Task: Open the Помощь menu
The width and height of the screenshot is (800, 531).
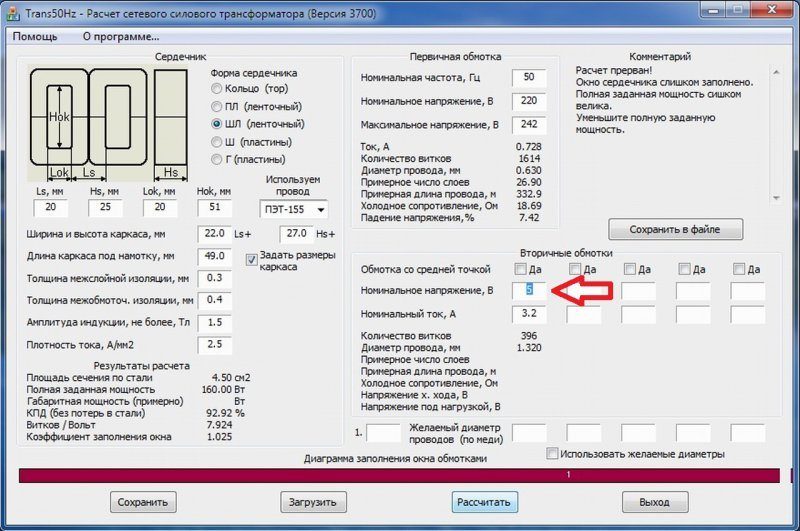Action: pyautogui.click(x=35, y=37)
